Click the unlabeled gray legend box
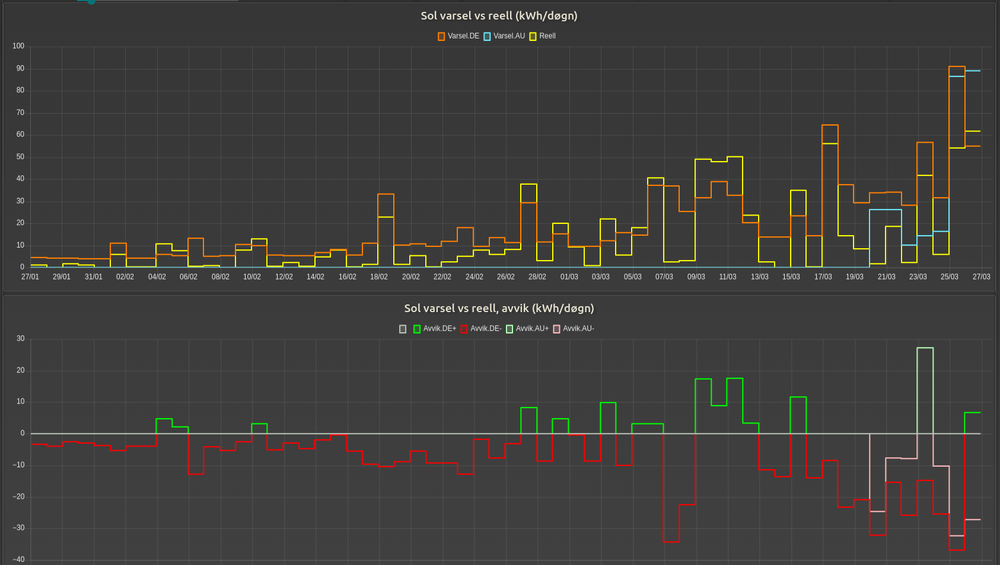This screenshot has height=565, width=1000. pos(403,328)
